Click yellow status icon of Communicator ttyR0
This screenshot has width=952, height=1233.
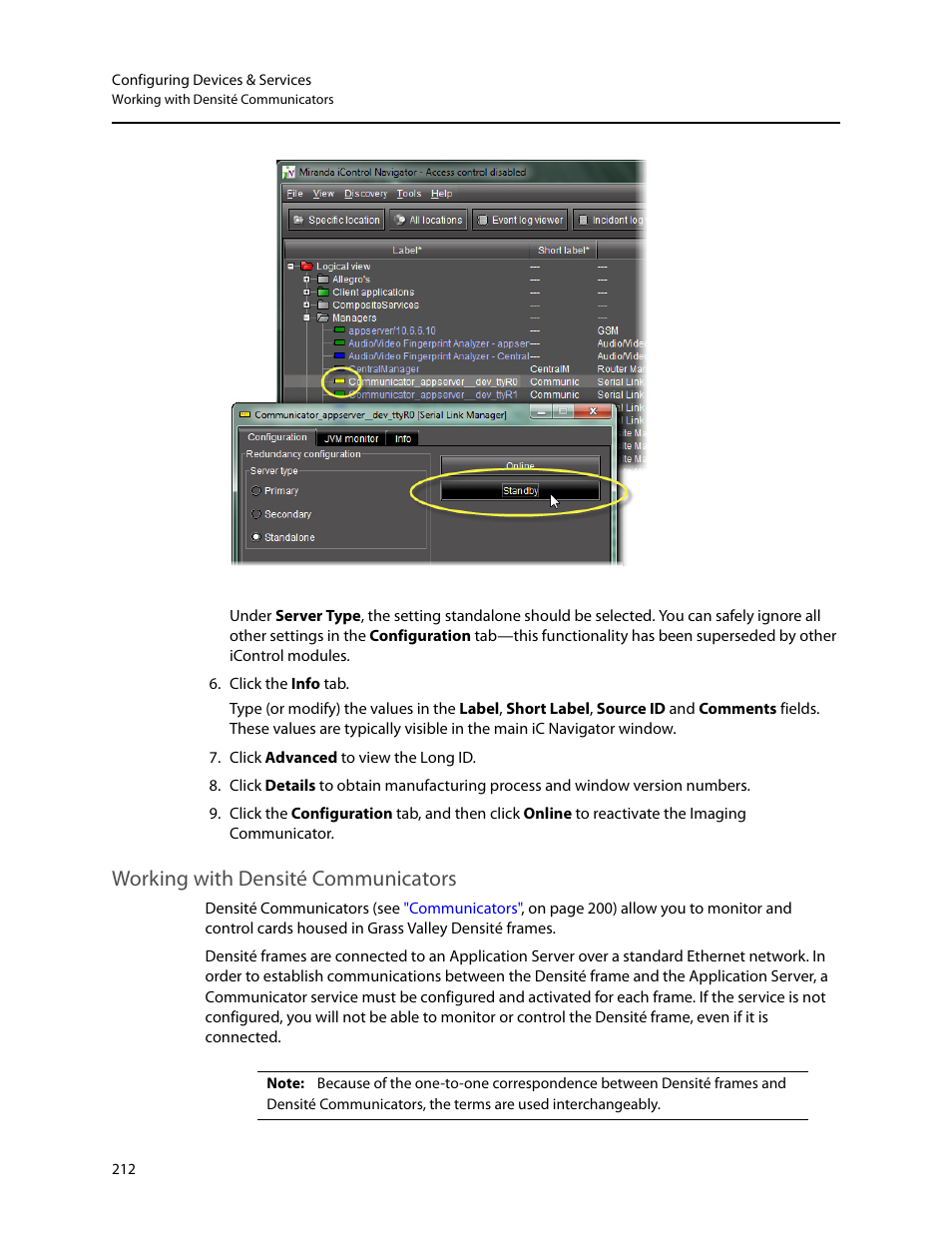point(339,381)
